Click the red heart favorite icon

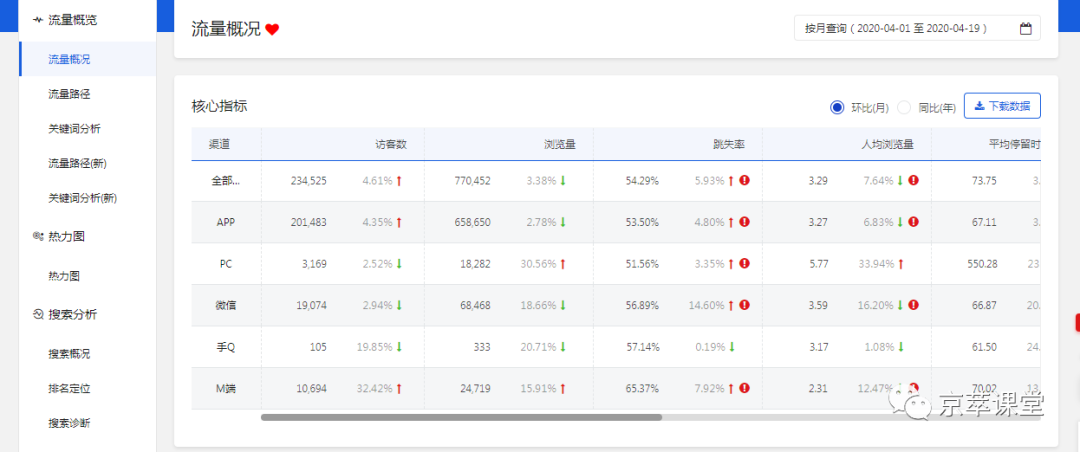tap(272, 30)
